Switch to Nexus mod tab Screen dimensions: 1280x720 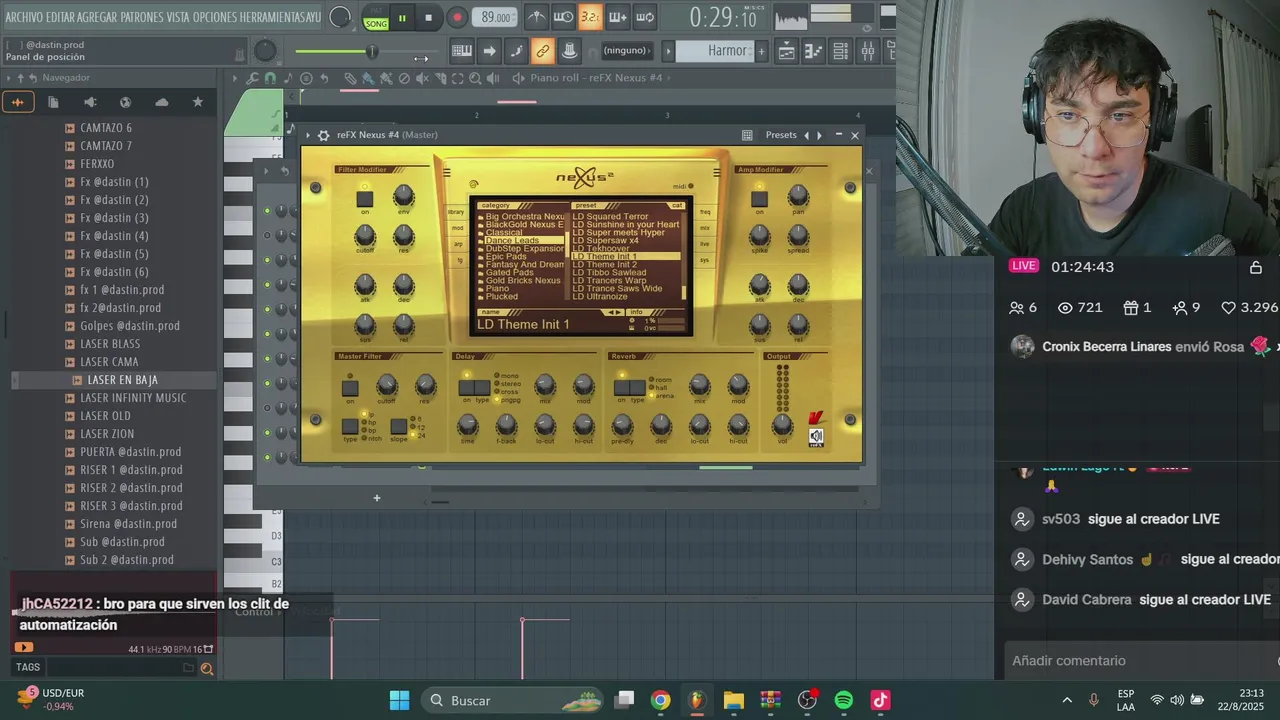[458, 228]
